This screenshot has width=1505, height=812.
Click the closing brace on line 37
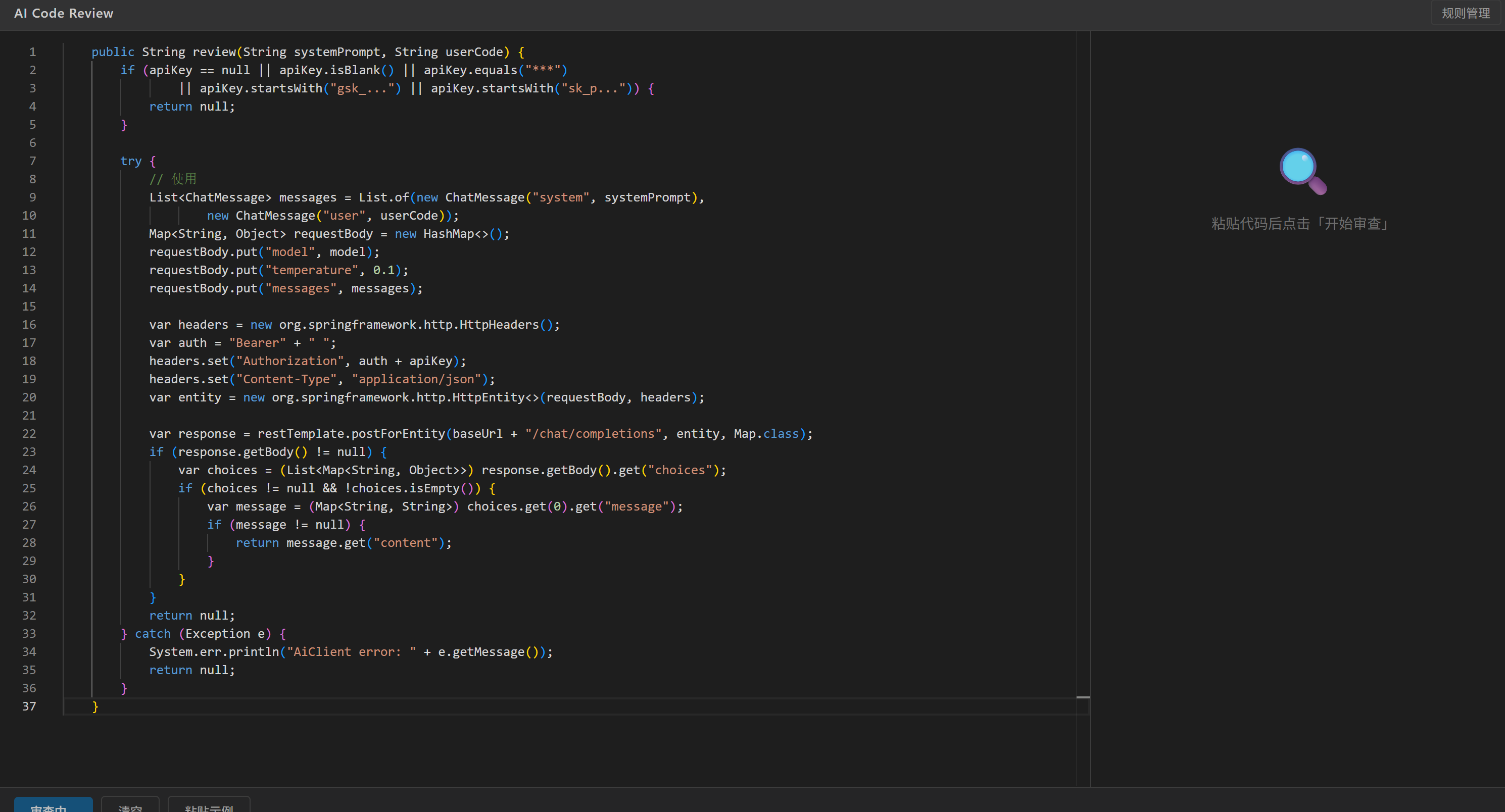(95, 706)
